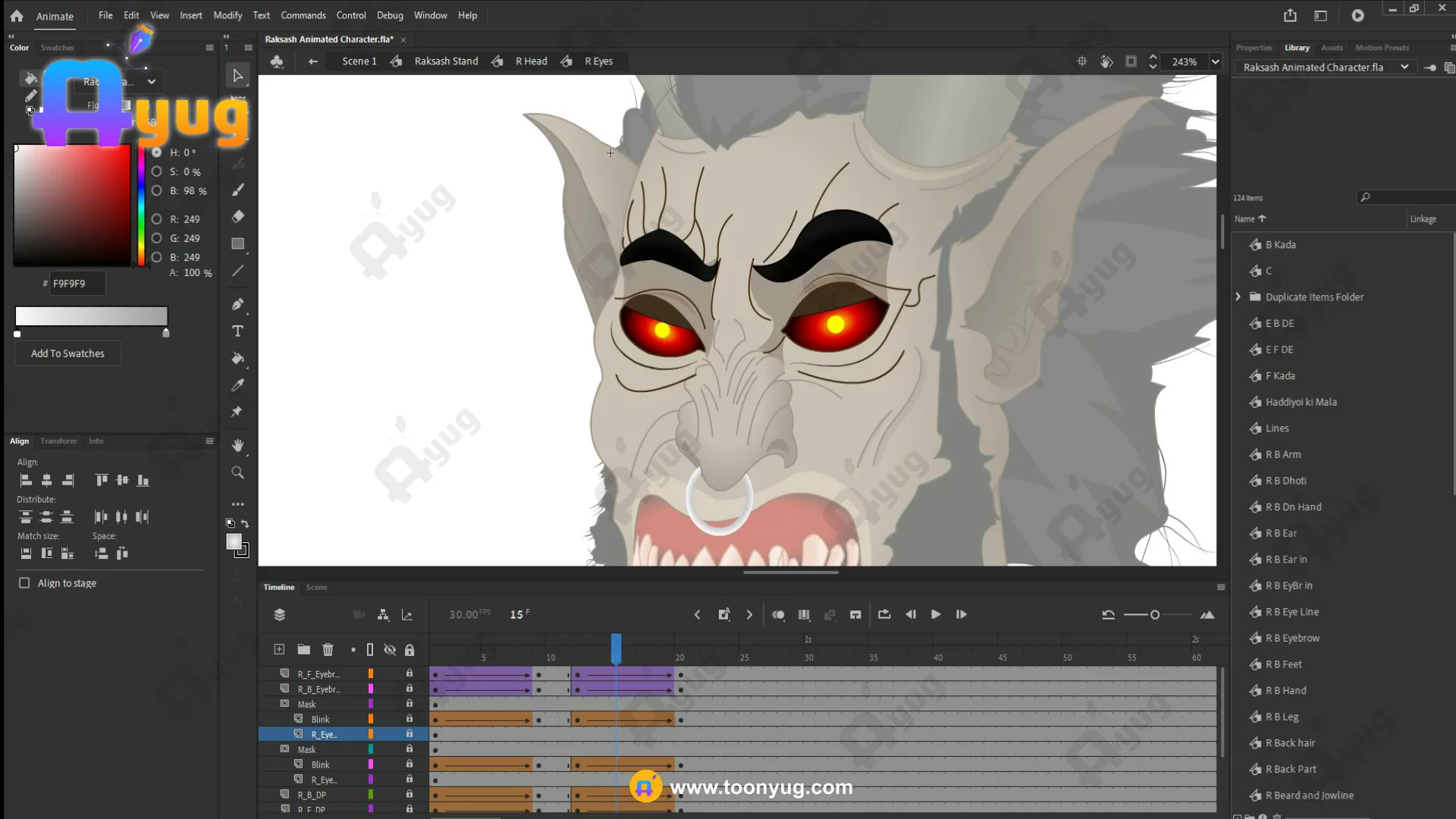Click Scene 1 in the breadcrumb

pyautogui.click(x=359, y=61)
